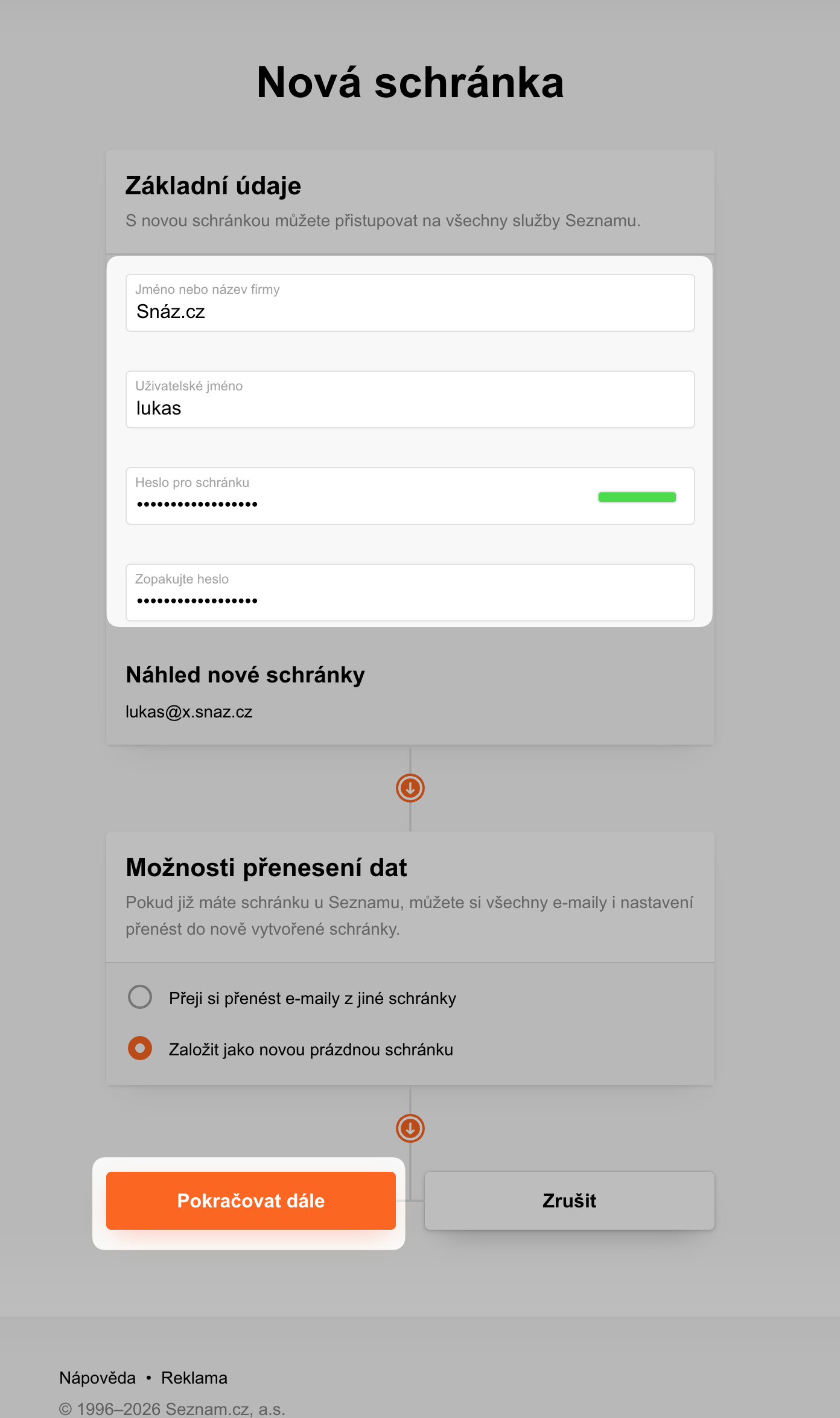Click the green password strength indicator bar
The image size is (840, 1418).
point(637,497)
